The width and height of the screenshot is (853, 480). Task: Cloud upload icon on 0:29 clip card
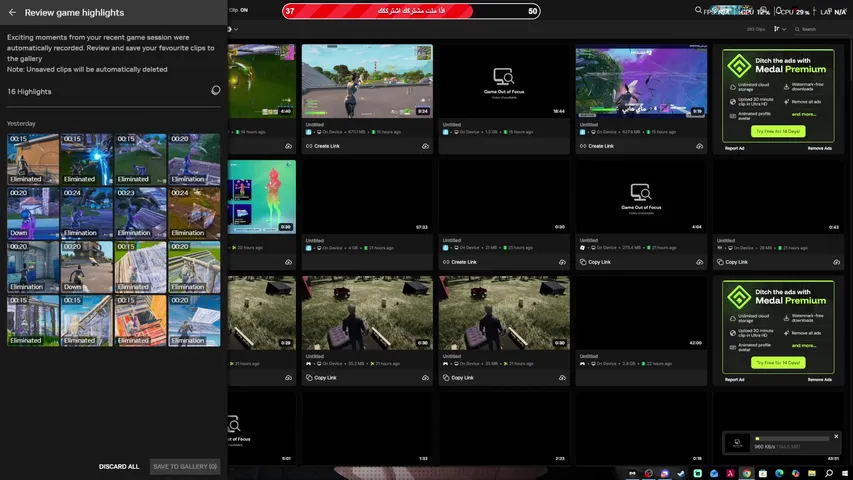coord(288,378)
